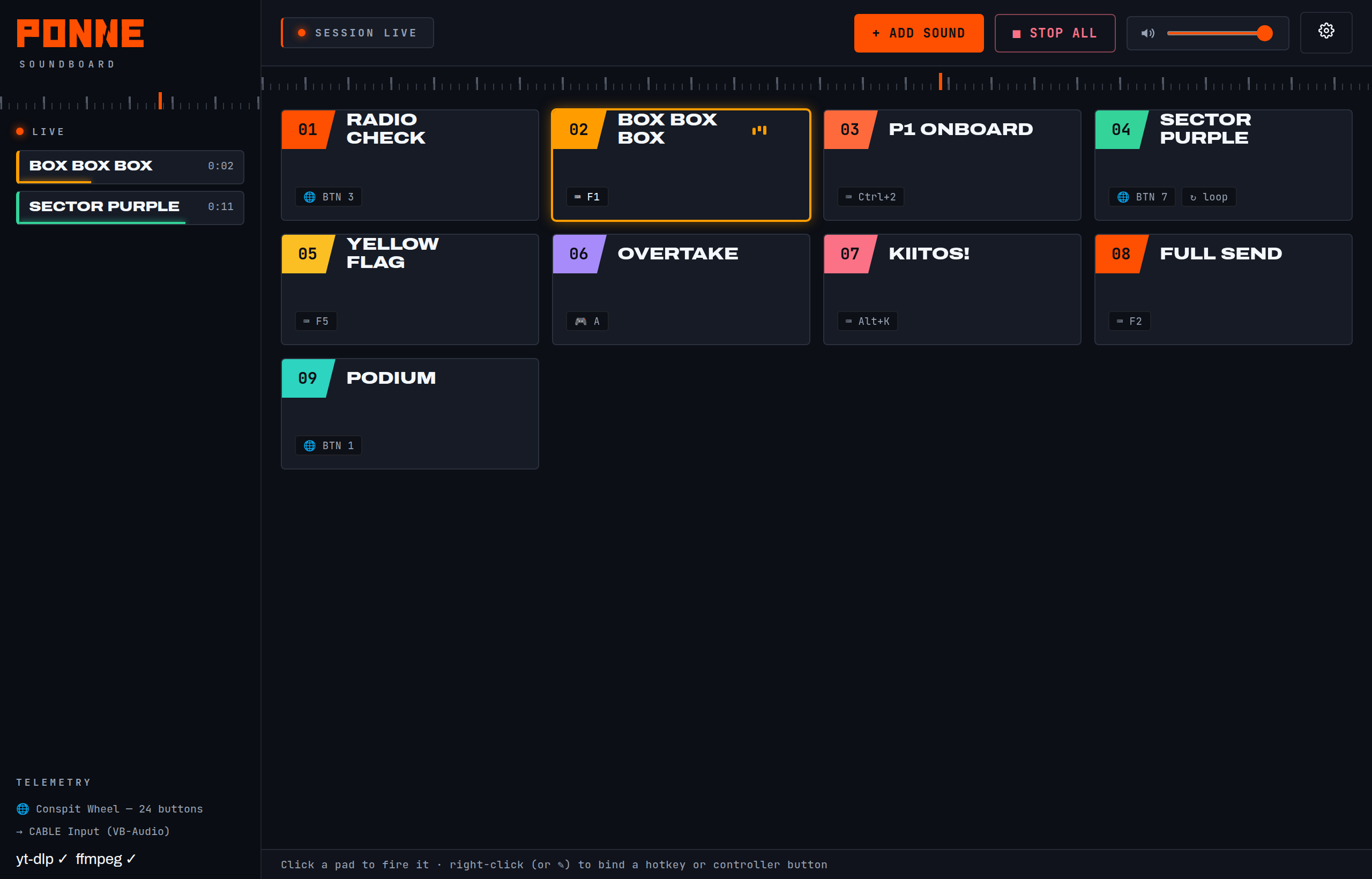Trigger the Overtake pad
Viewport: 1372px width, 879px height.
[681, 289]
